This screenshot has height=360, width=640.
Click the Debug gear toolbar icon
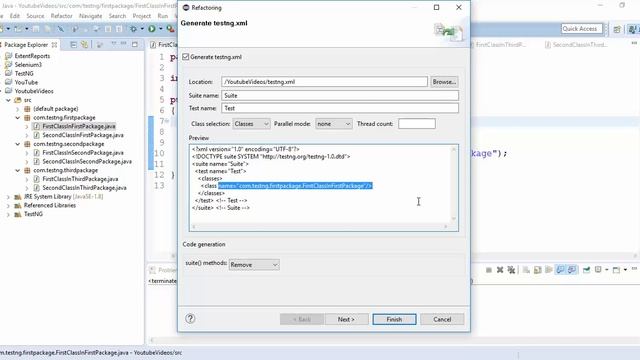[x=133, y=29]
